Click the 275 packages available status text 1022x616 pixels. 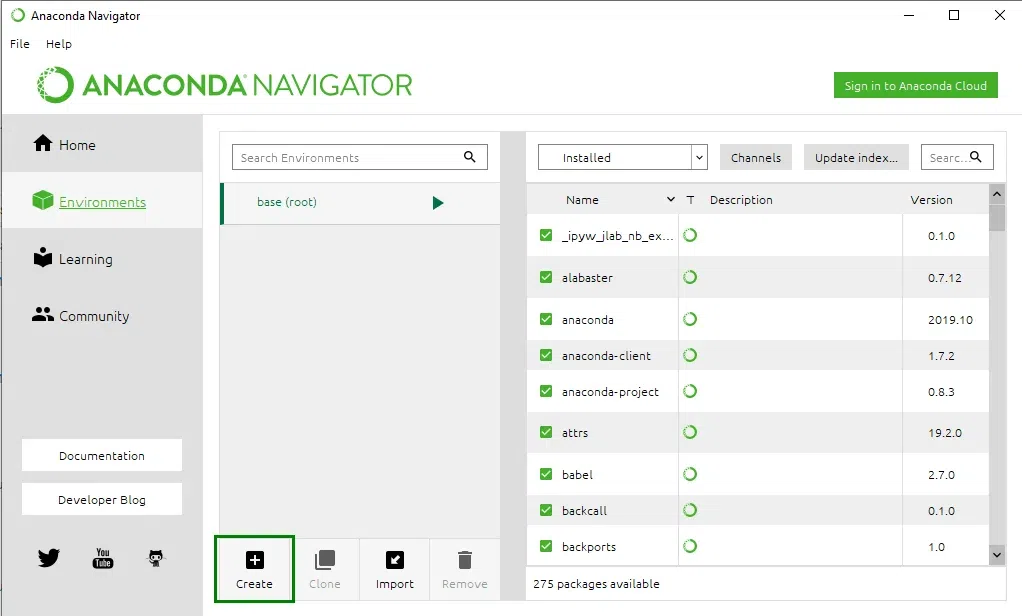point(596,584)
